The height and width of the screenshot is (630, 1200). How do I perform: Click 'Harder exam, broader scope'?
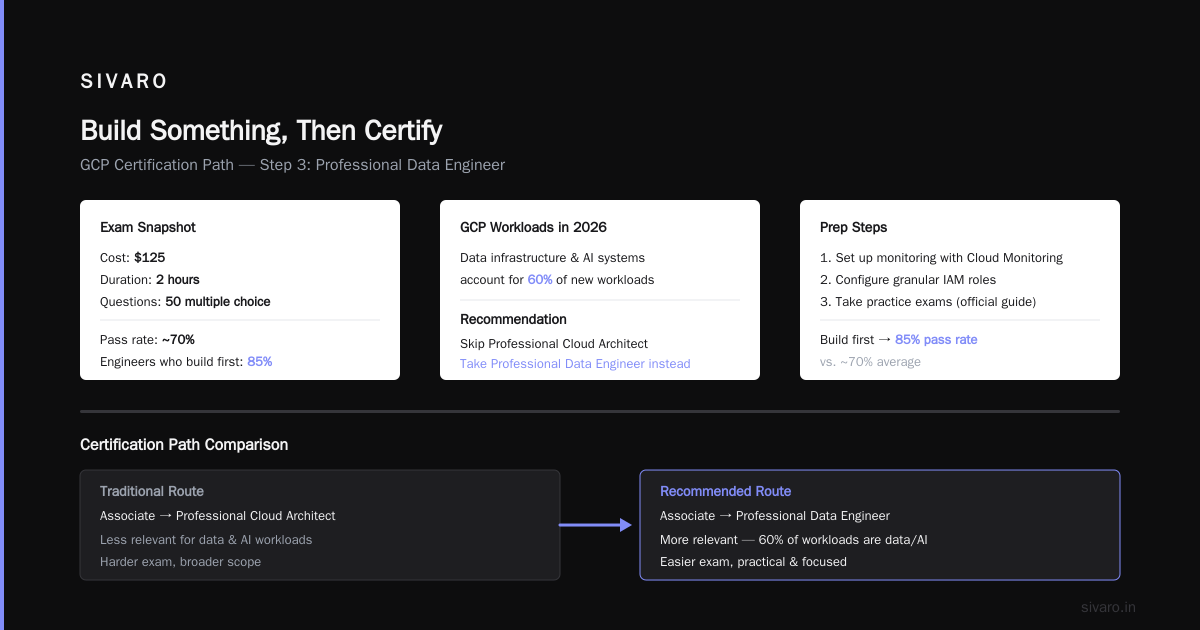(180, 561)
